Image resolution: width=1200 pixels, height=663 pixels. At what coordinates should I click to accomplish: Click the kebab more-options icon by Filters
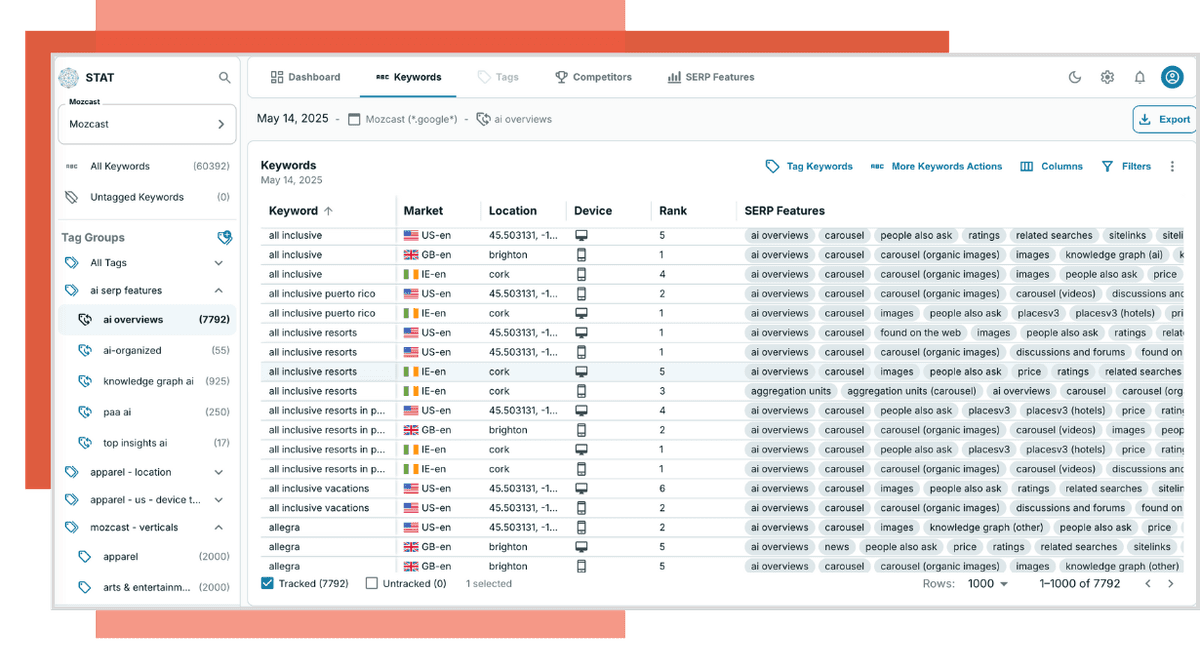tap(1172, 167)
